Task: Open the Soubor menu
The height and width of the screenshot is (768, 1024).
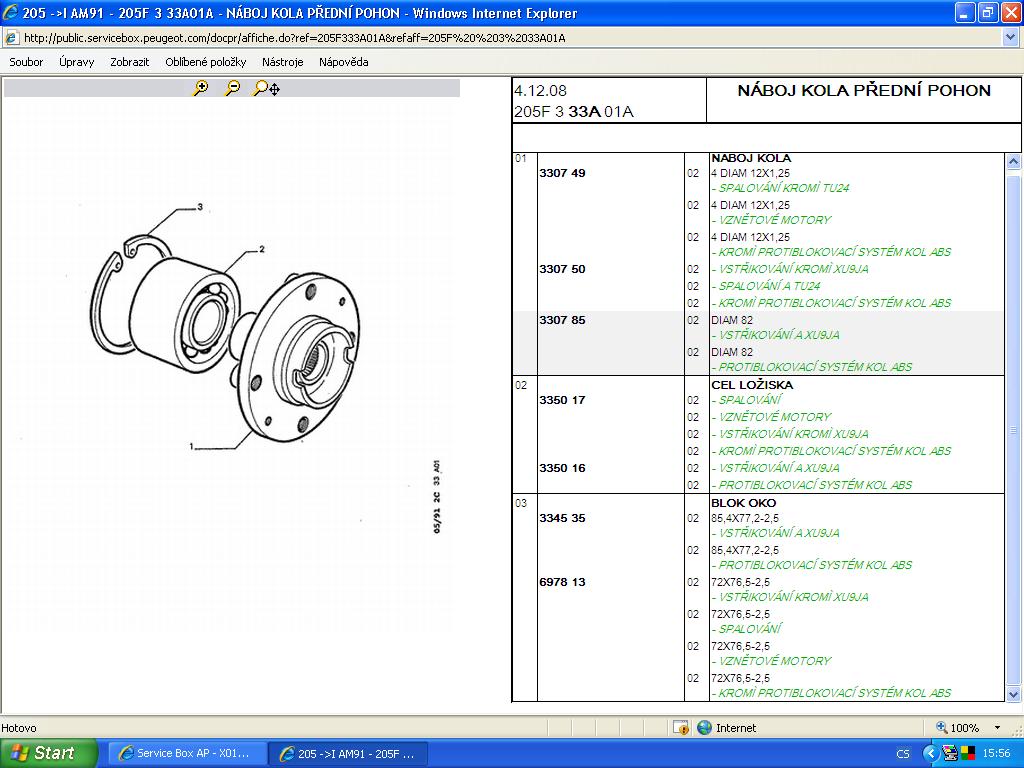Action: pyautogui.click(x=26, y=62)
